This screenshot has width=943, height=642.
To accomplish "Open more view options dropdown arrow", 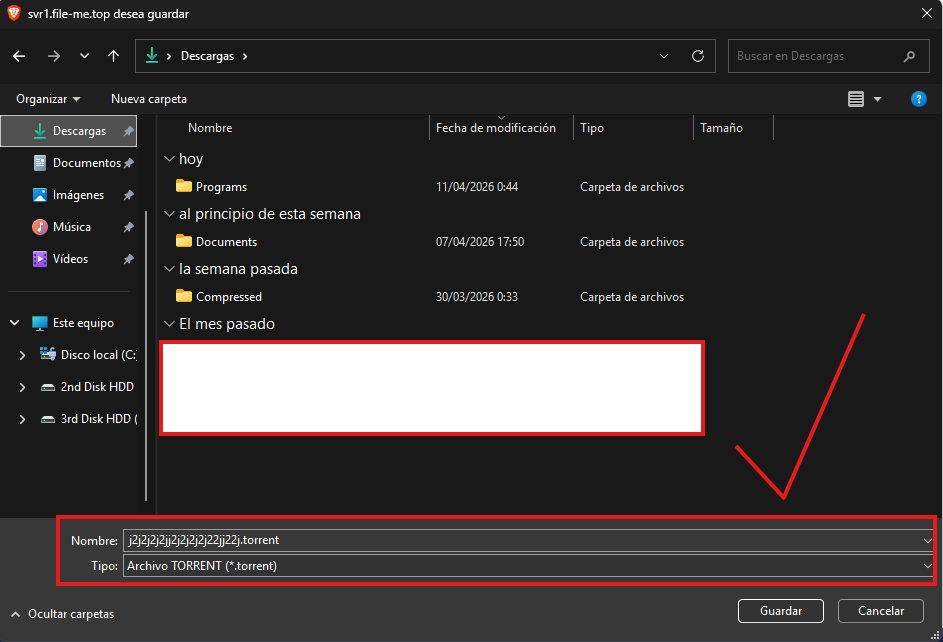I will point(877,99).
